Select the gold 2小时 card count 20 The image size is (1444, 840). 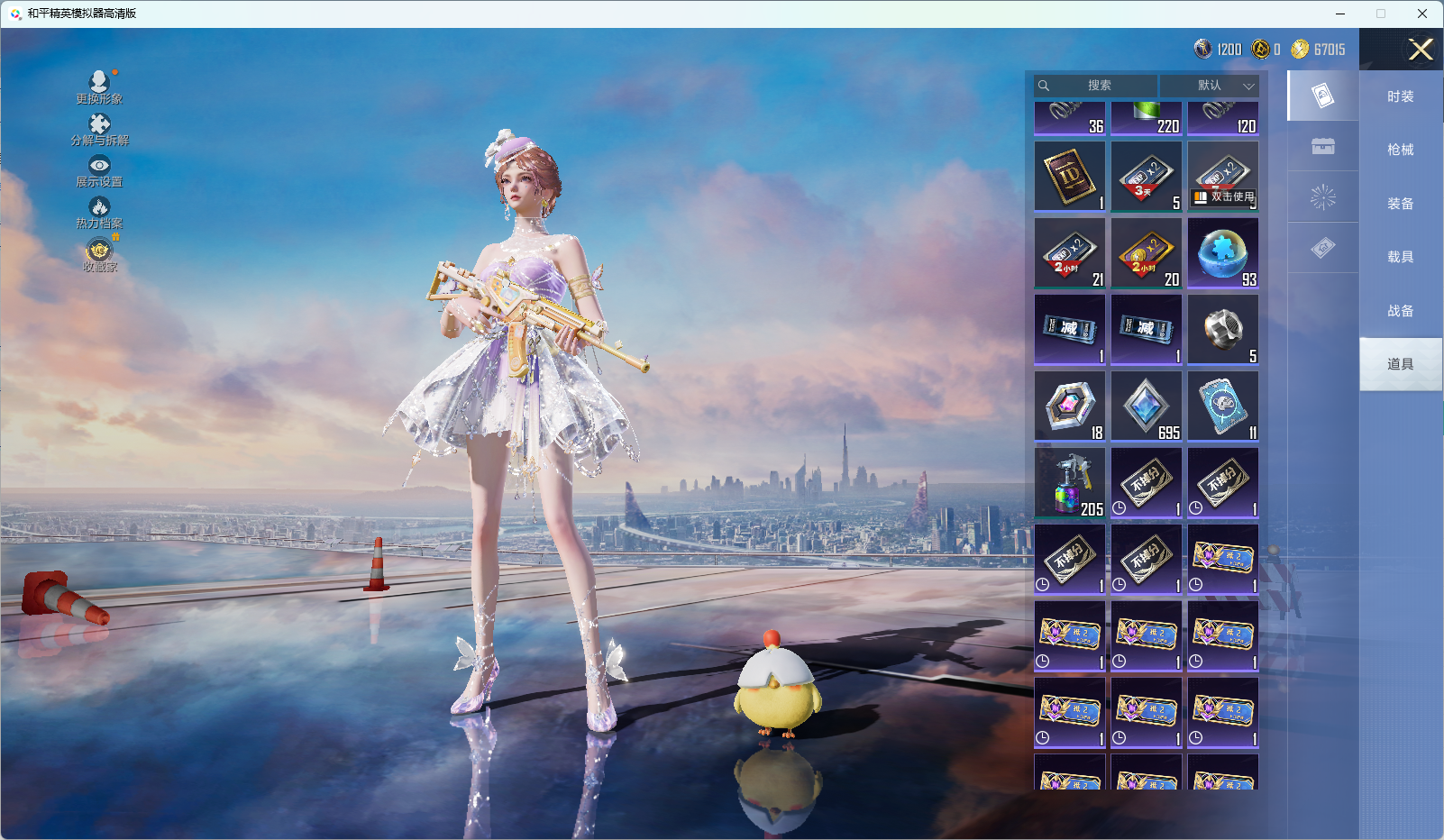pyautogui.click(x=1147, y=253)
